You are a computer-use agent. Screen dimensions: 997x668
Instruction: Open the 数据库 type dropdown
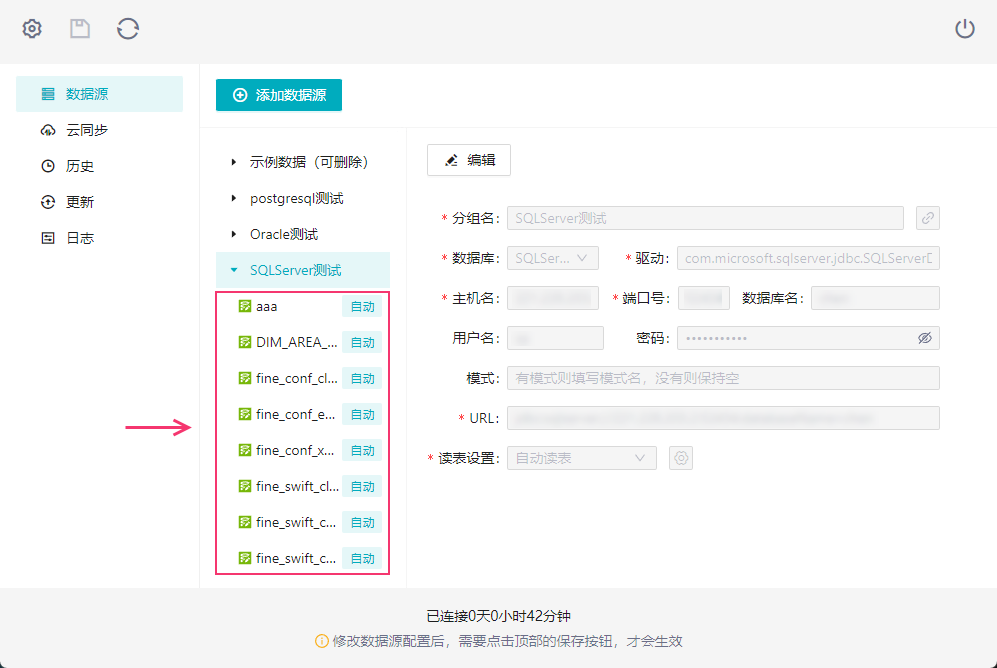click(x=553, y=258)
